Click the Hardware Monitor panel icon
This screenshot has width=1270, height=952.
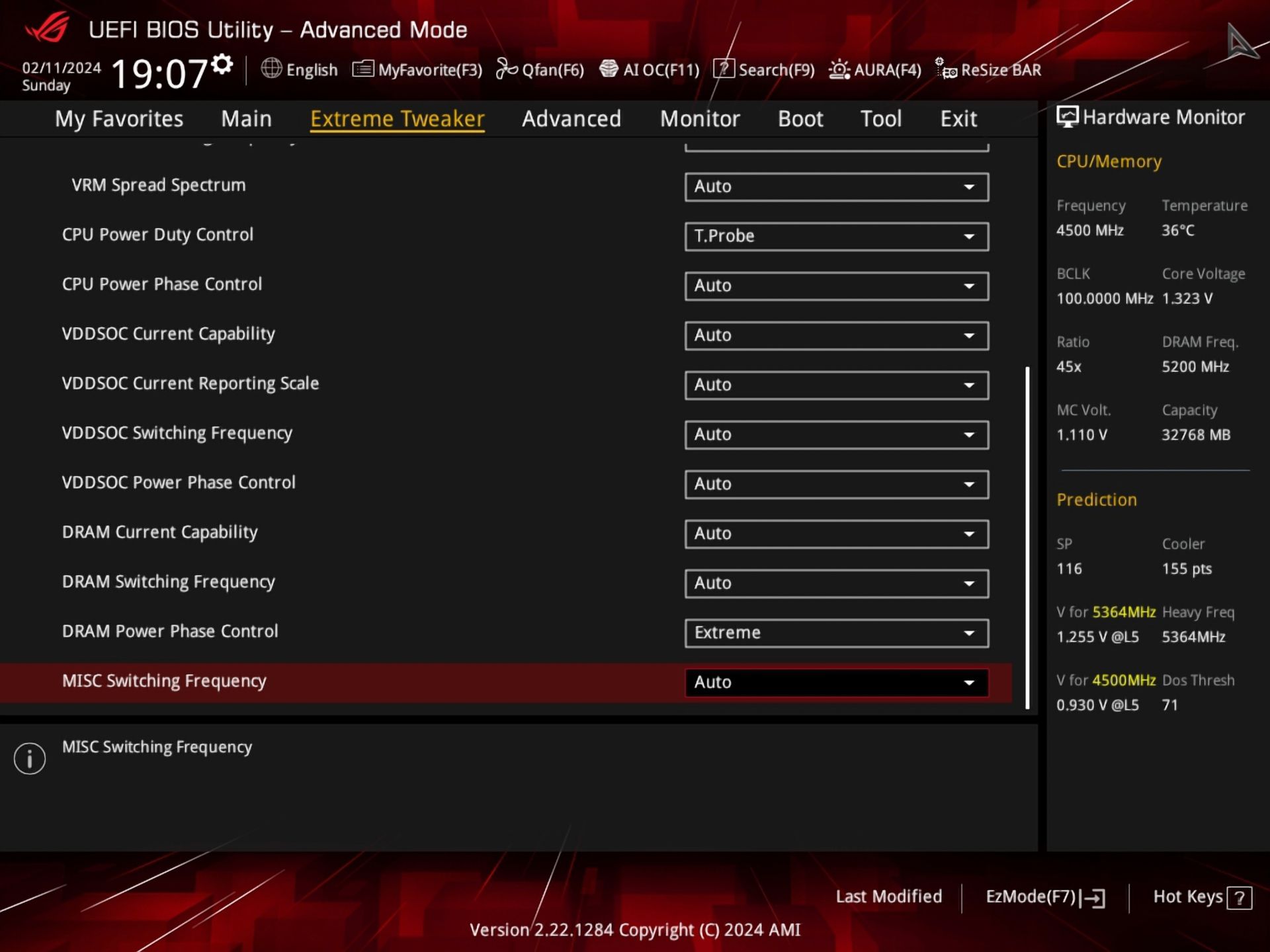1067,116
